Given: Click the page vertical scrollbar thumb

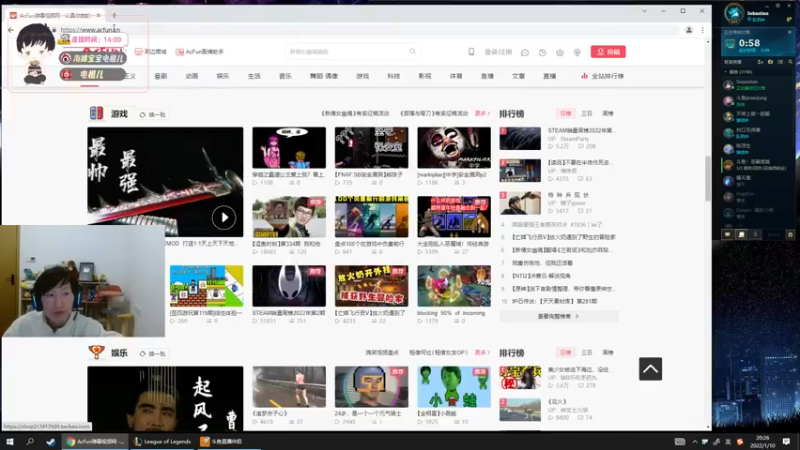Looking at the screenshot, I should 708,179.
